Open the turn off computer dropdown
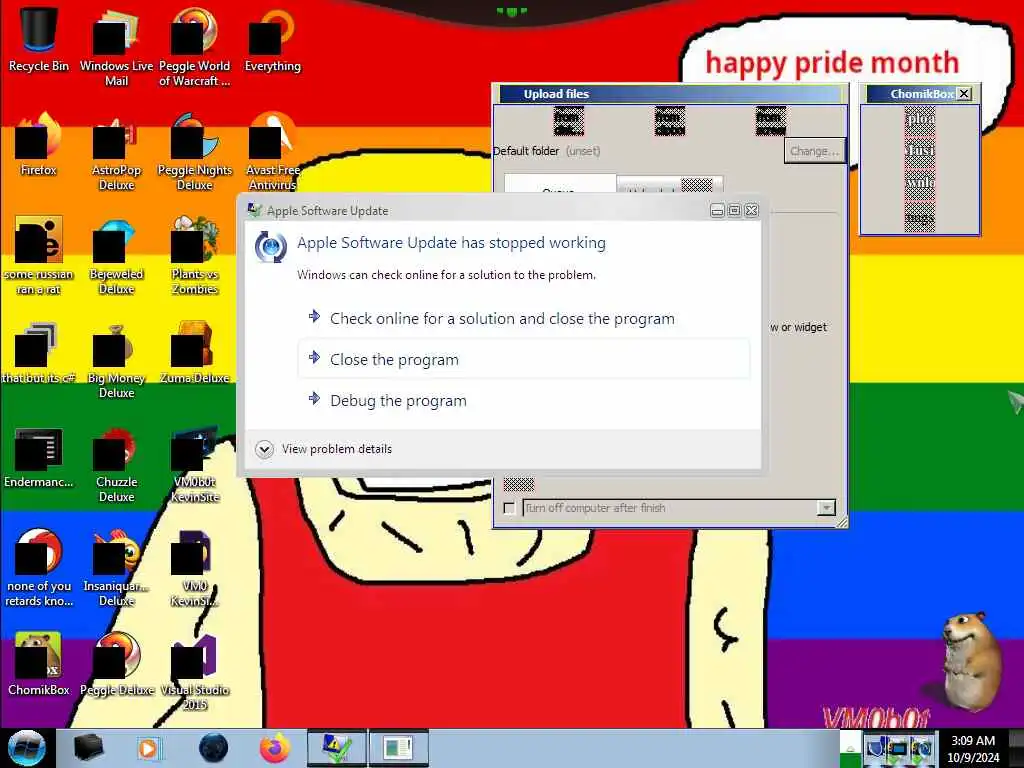The image size is (1024, 768). pyautogui.click(x=826, y=508)
